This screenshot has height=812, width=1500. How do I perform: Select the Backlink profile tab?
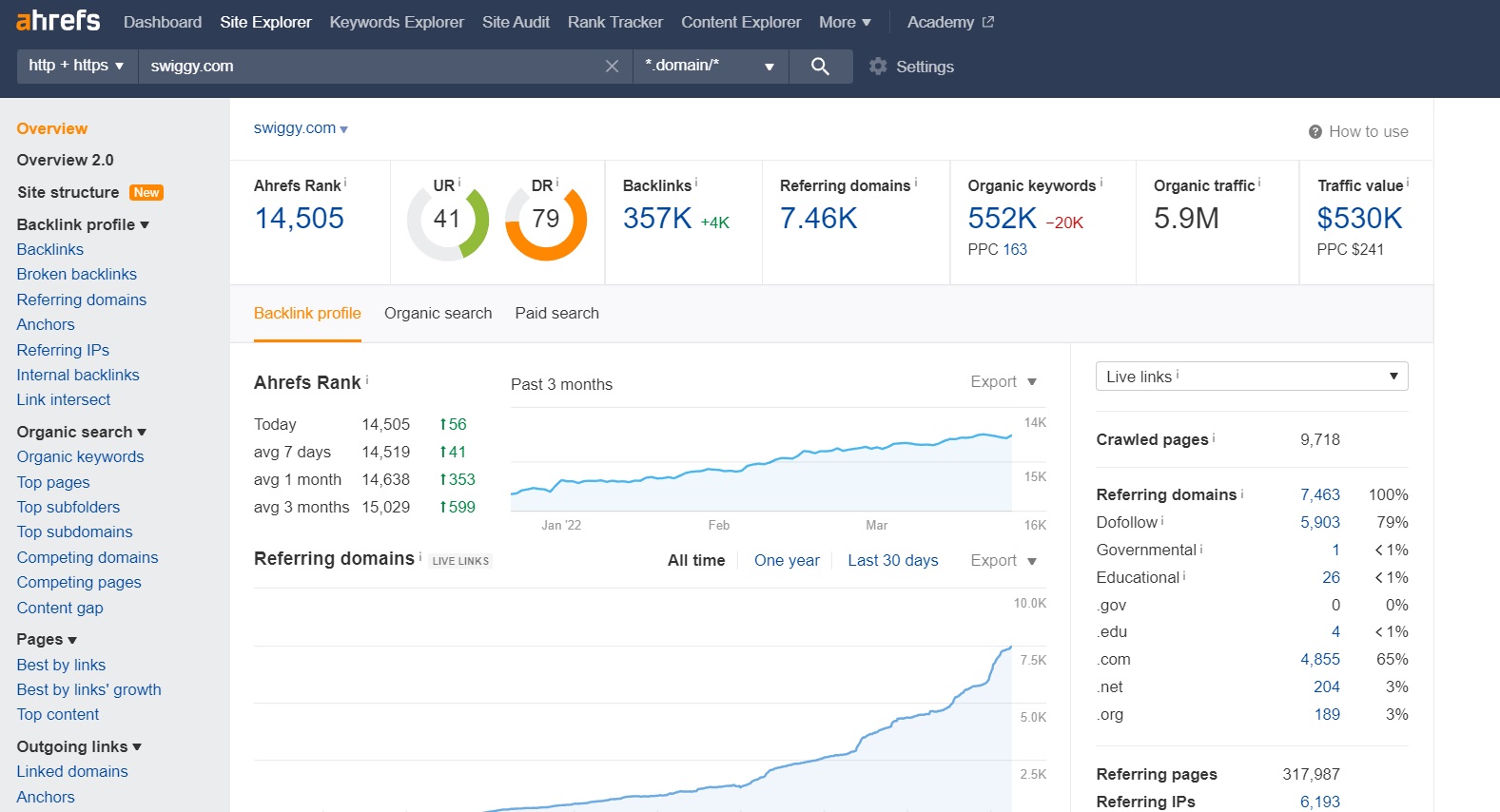pos(307,313)
